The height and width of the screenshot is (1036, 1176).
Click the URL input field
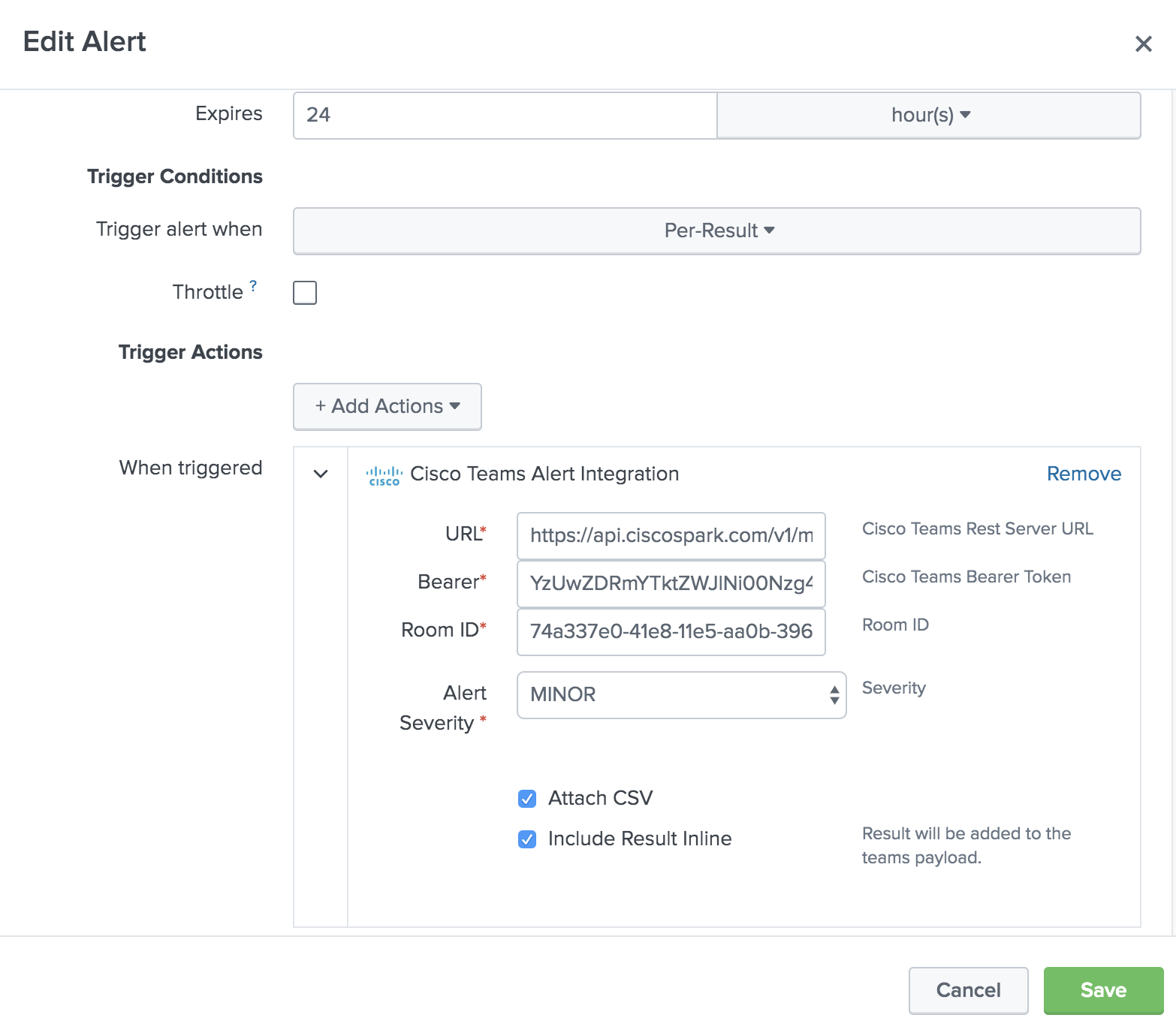(x=671, y=535)
